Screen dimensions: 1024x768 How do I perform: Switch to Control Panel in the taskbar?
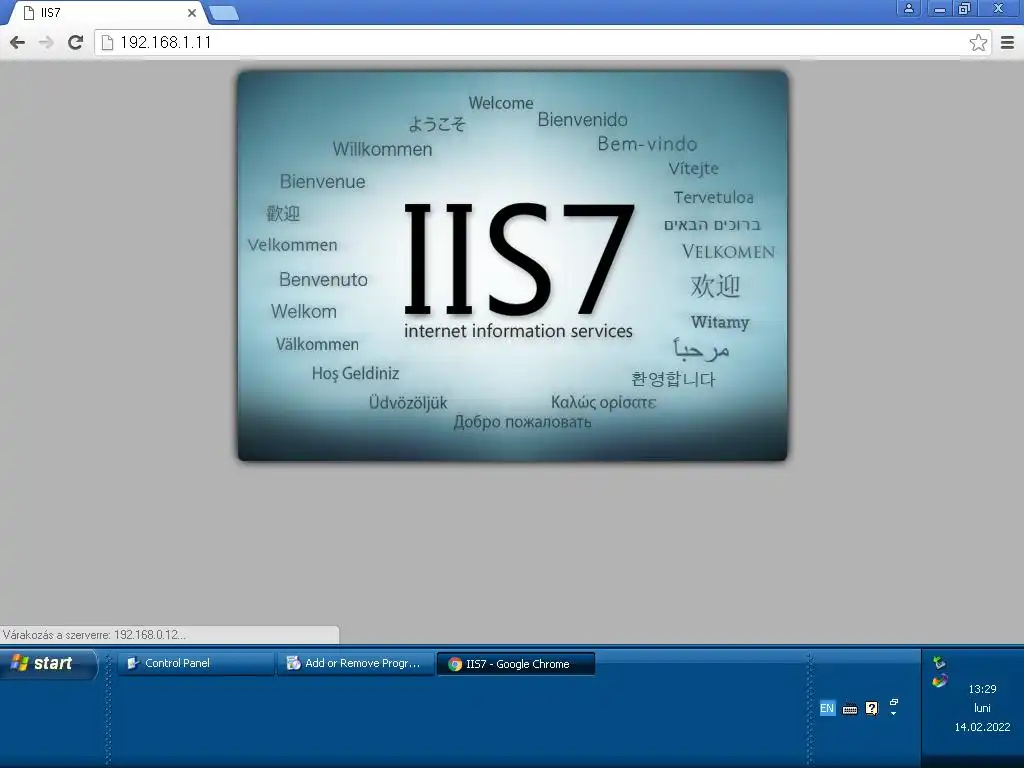195,664
